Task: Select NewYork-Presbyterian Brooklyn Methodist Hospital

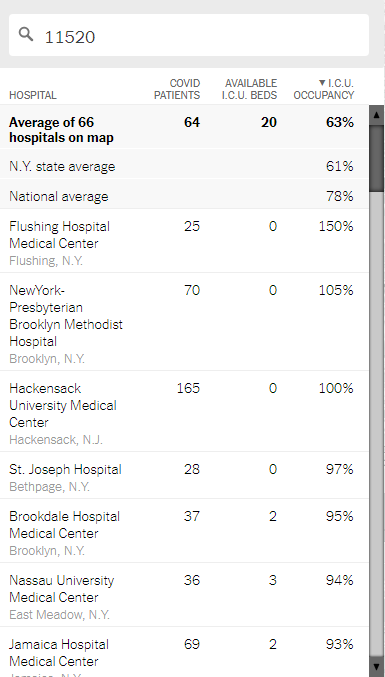Action: click(184, 322)
